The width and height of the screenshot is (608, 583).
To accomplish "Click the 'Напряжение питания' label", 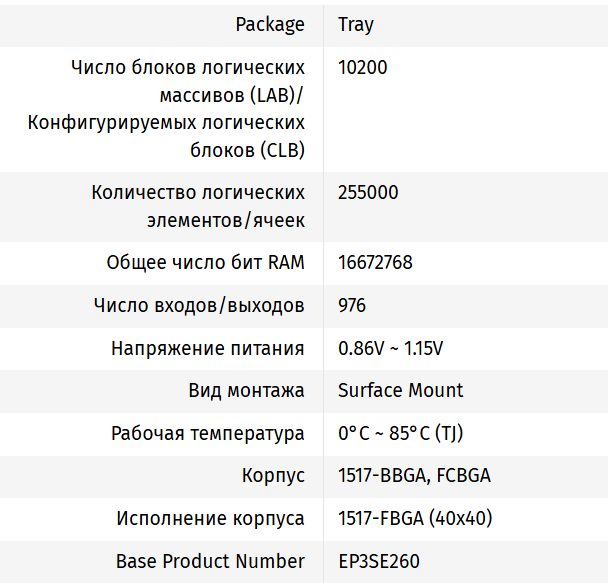I will coord(208,349).
